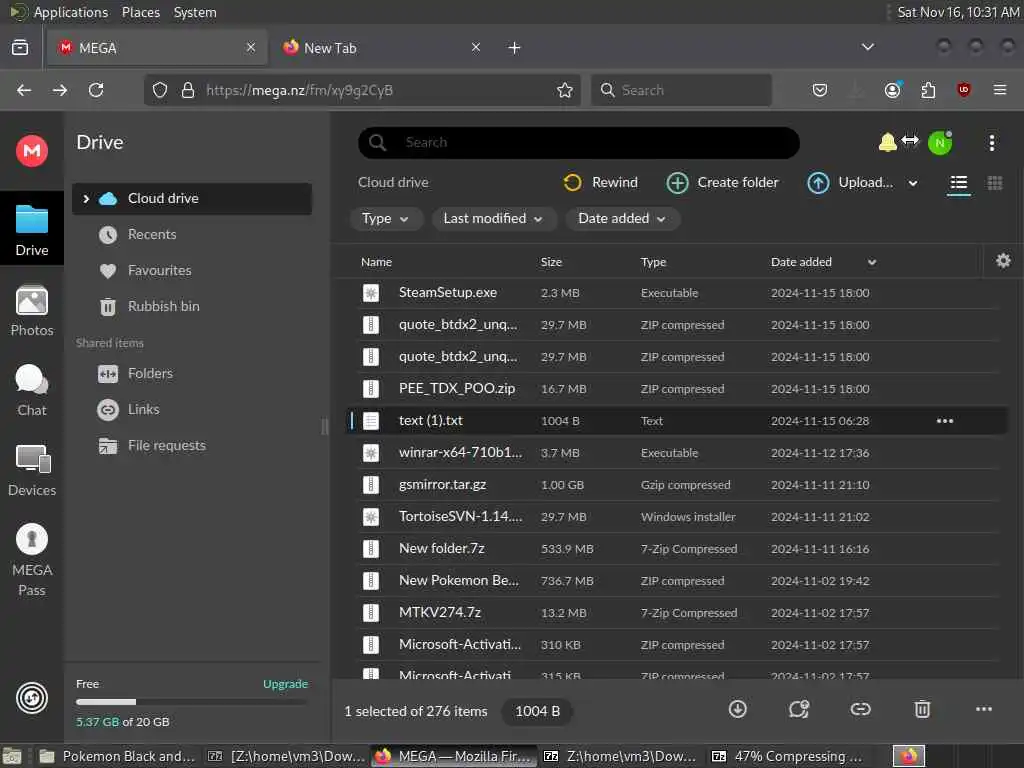Viewport: 1024px width, 768px height.
Task: Click the Upload button
Action: point(851,183)
